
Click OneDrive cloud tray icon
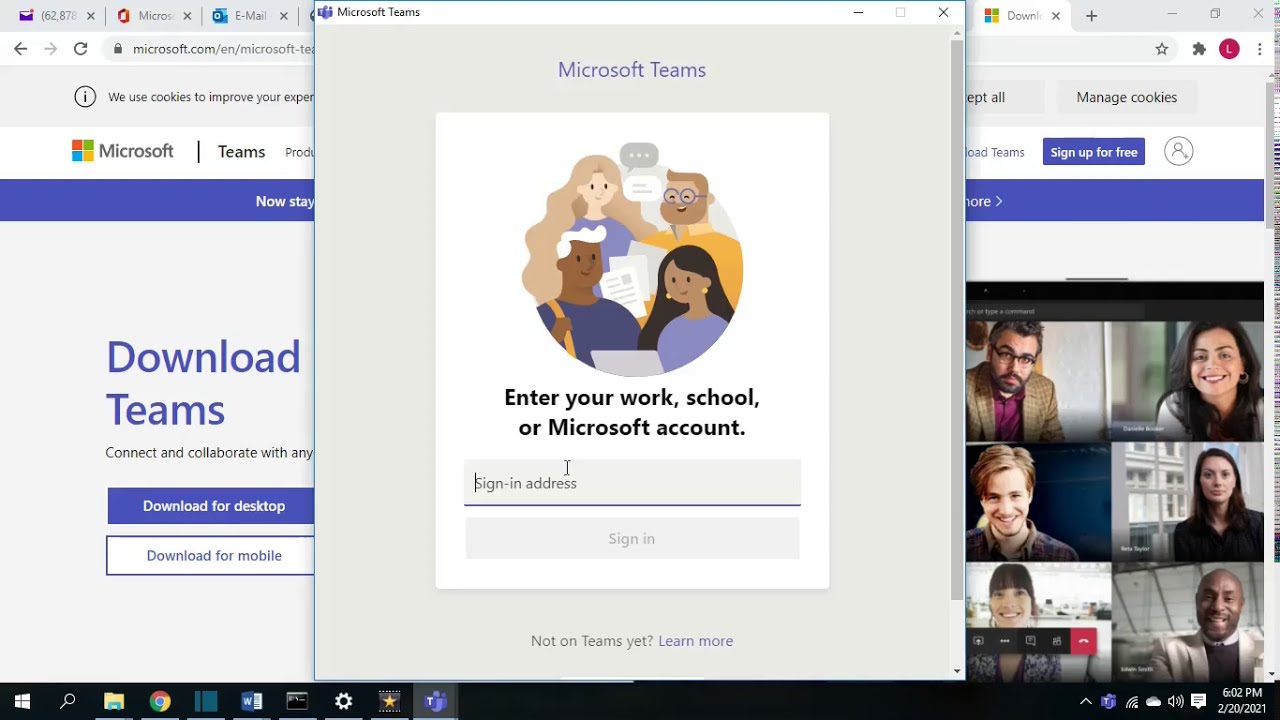point(1153,702)
